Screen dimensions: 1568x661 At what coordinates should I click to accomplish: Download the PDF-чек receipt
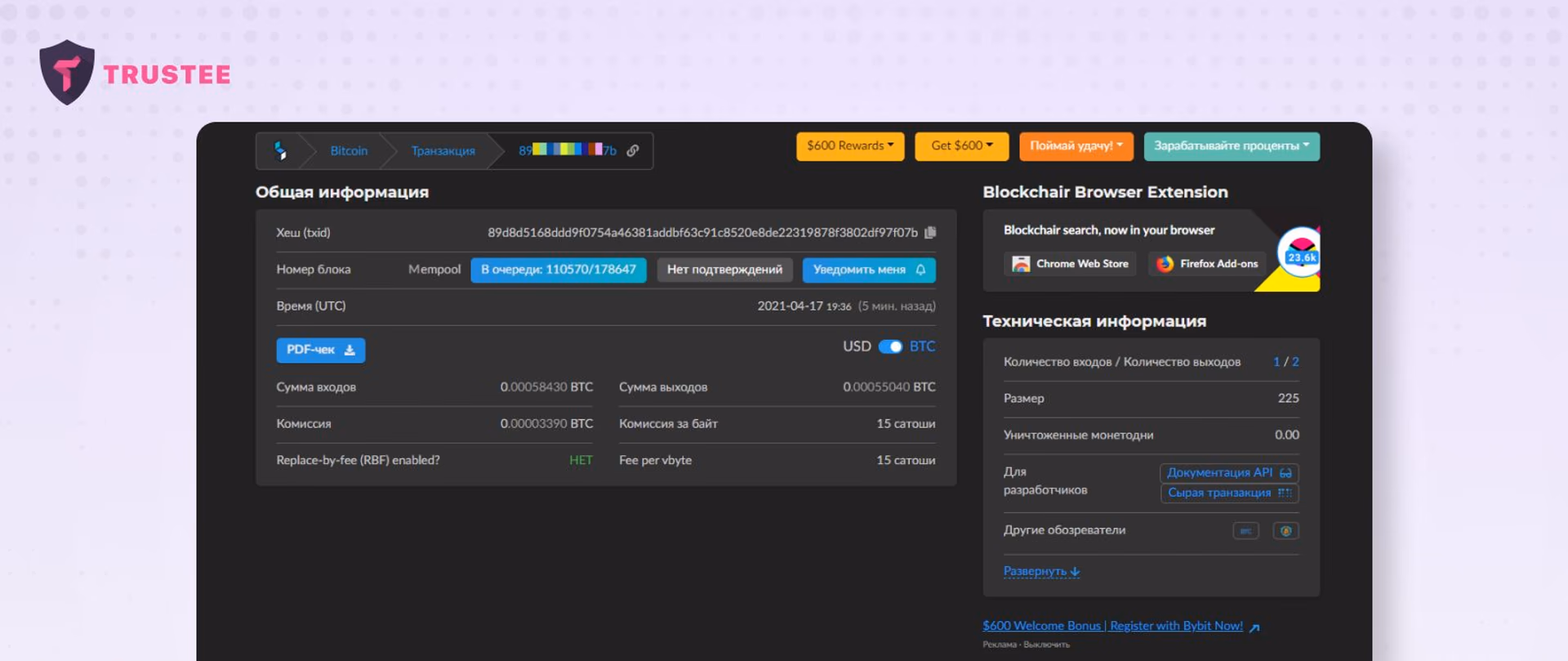[x=321, y=351]
